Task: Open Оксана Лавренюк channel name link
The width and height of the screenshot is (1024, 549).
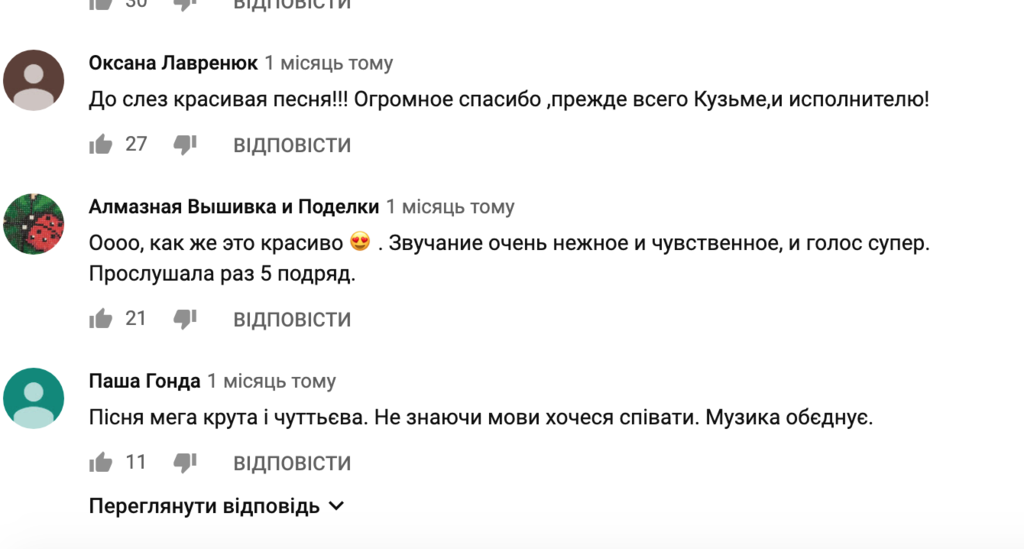Action: [x=173, y=63]
